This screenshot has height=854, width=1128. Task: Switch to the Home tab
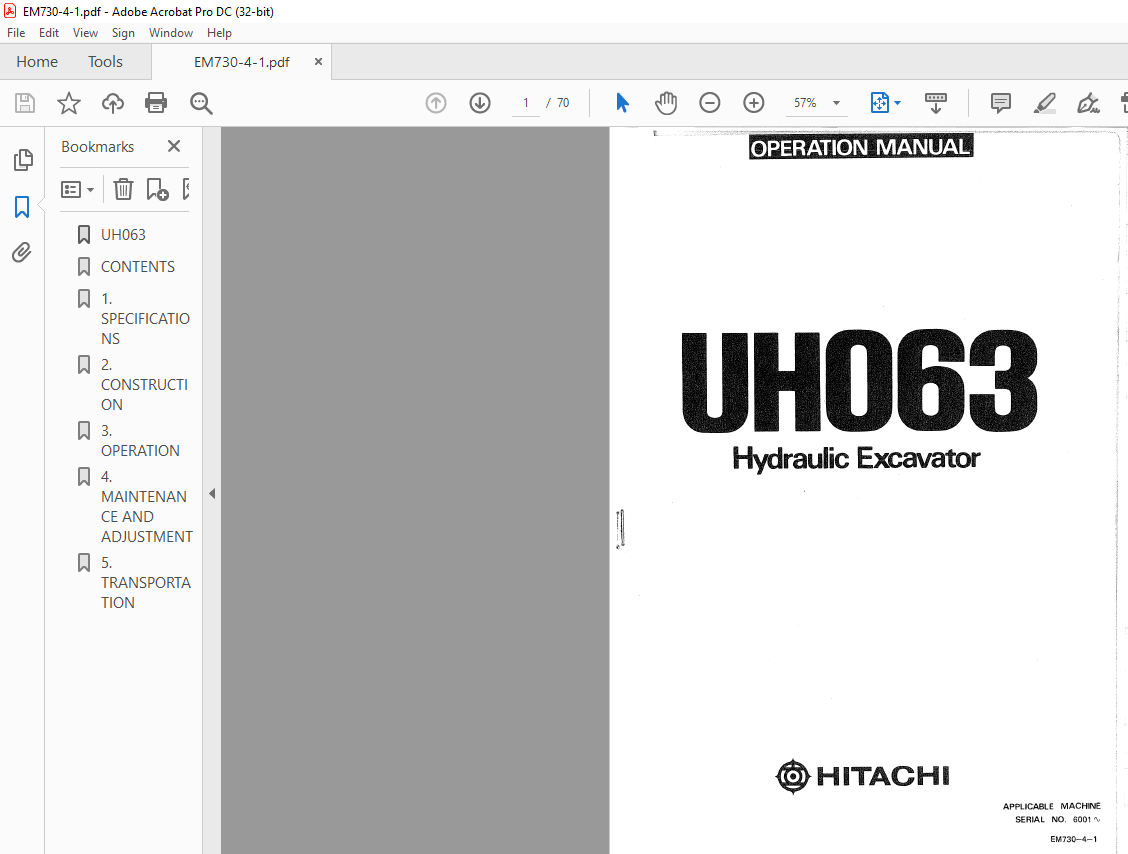pyautogui.click(x=37, y=62)
